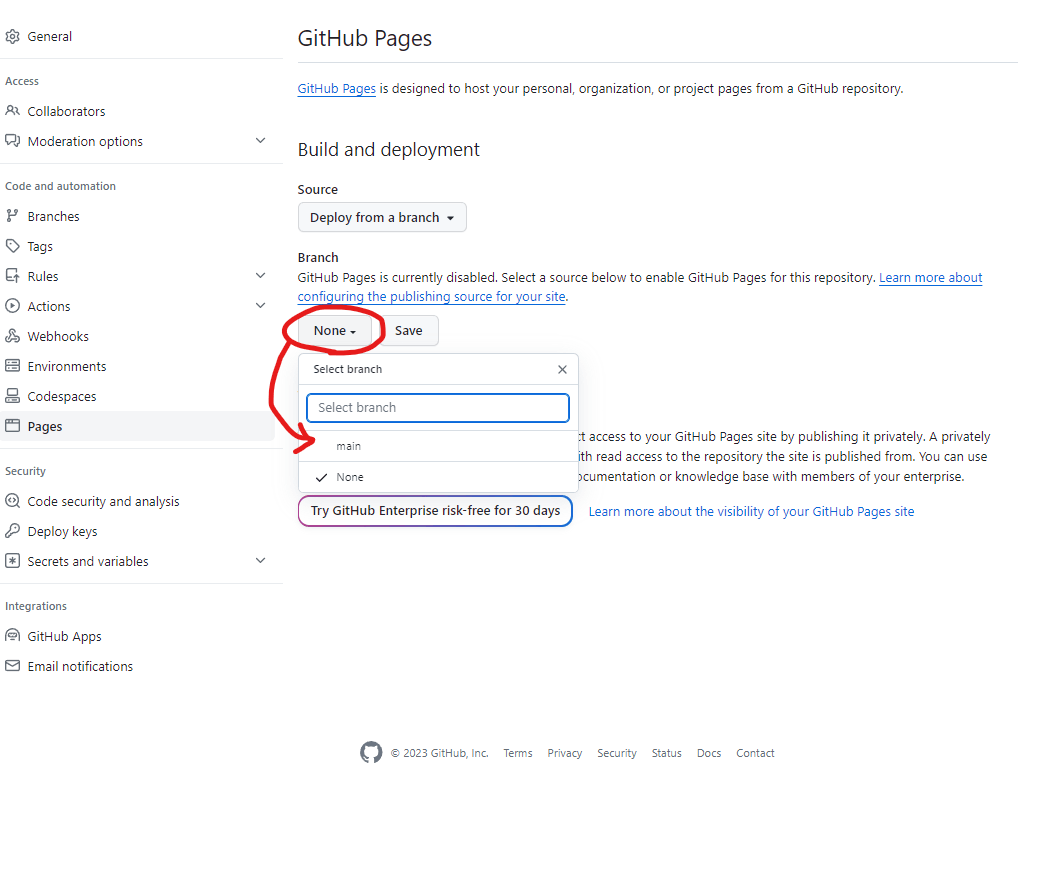Click the Codespaces icon
The image size is (1047, 887).
pos(12,396)
